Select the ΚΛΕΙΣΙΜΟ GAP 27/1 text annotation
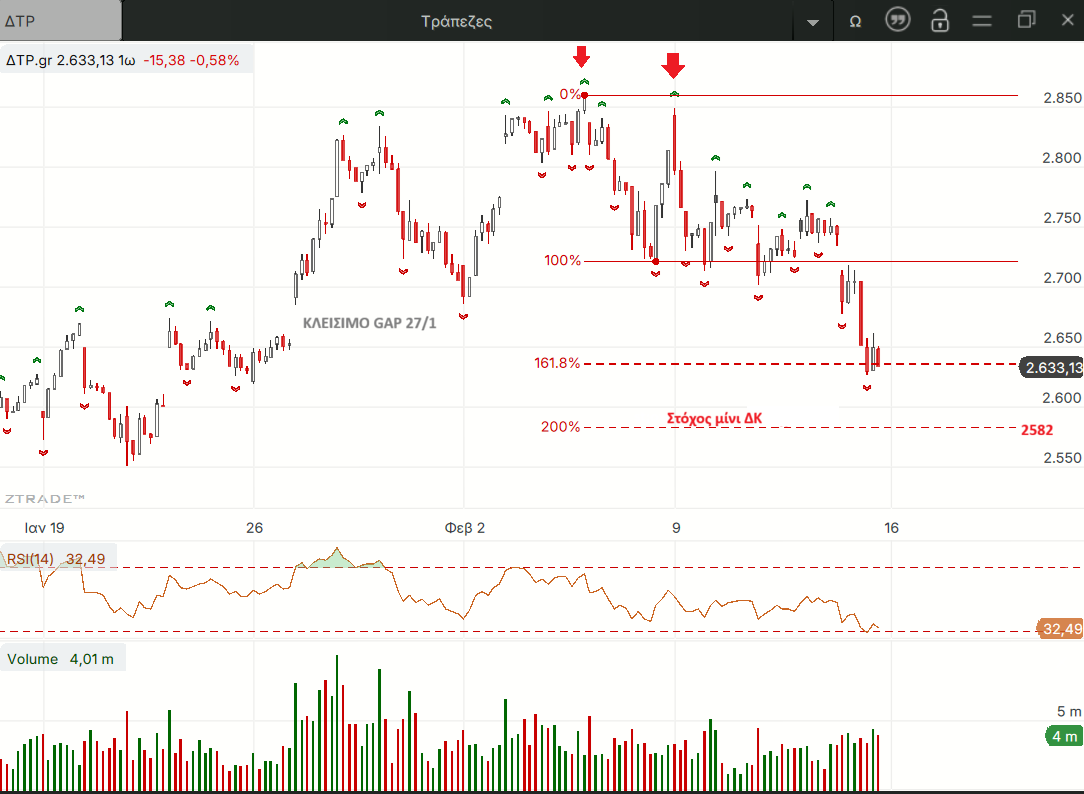 point(369,323)
